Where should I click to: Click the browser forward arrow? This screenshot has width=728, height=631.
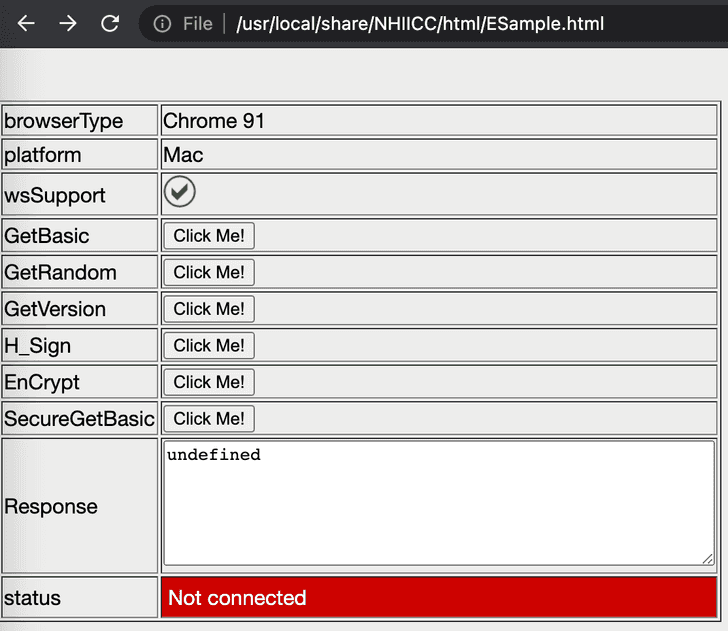[x=68, y=23]
